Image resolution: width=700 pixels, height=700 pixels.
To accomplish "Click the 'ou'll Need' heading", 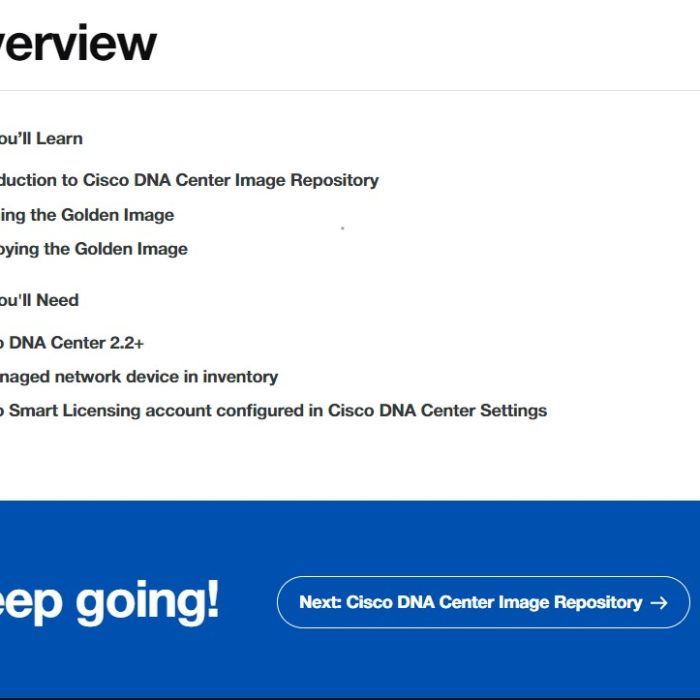I will coord(39,300).
